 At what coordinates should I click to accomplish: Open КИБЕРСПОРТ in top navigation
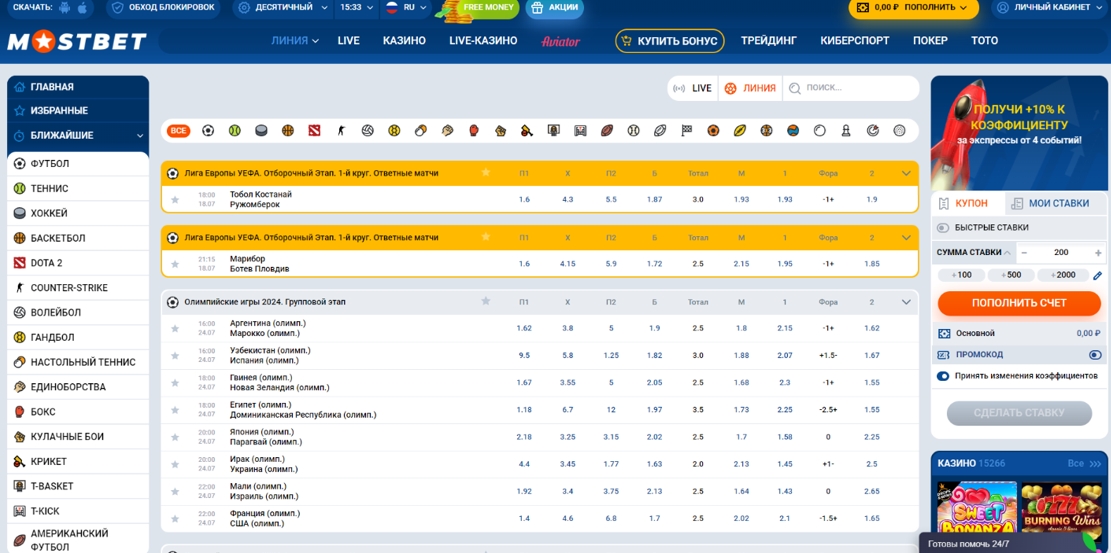pos(855,41)
